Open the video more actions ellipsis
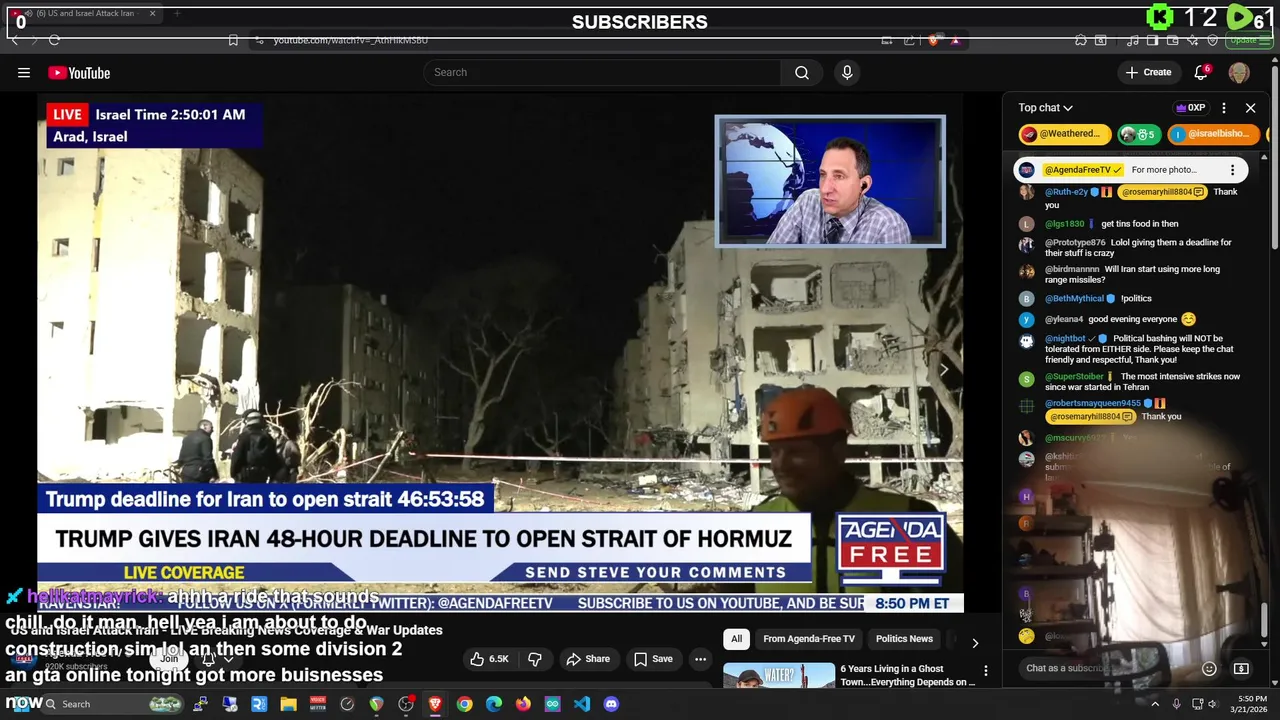Viewport: 1280px width, 720px height. (x=700, y=659)
